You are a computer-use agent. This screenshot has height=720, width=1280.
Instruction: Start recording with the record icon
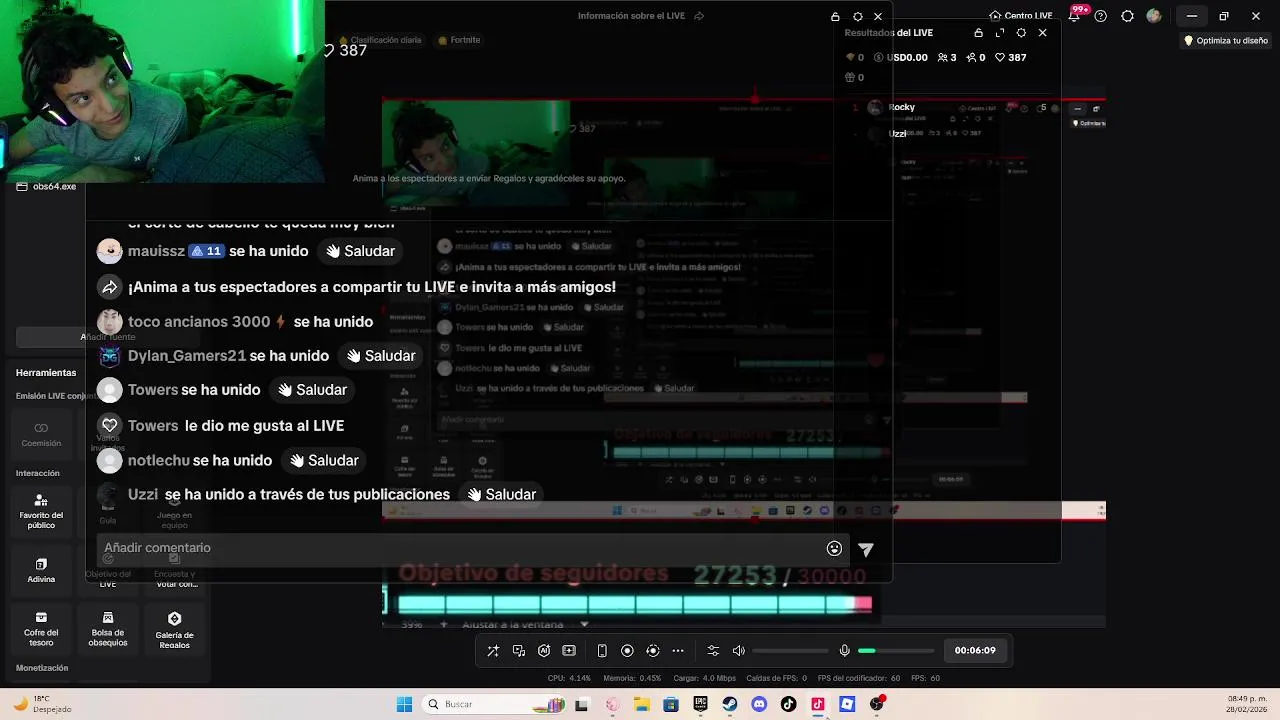pos(627,650)
